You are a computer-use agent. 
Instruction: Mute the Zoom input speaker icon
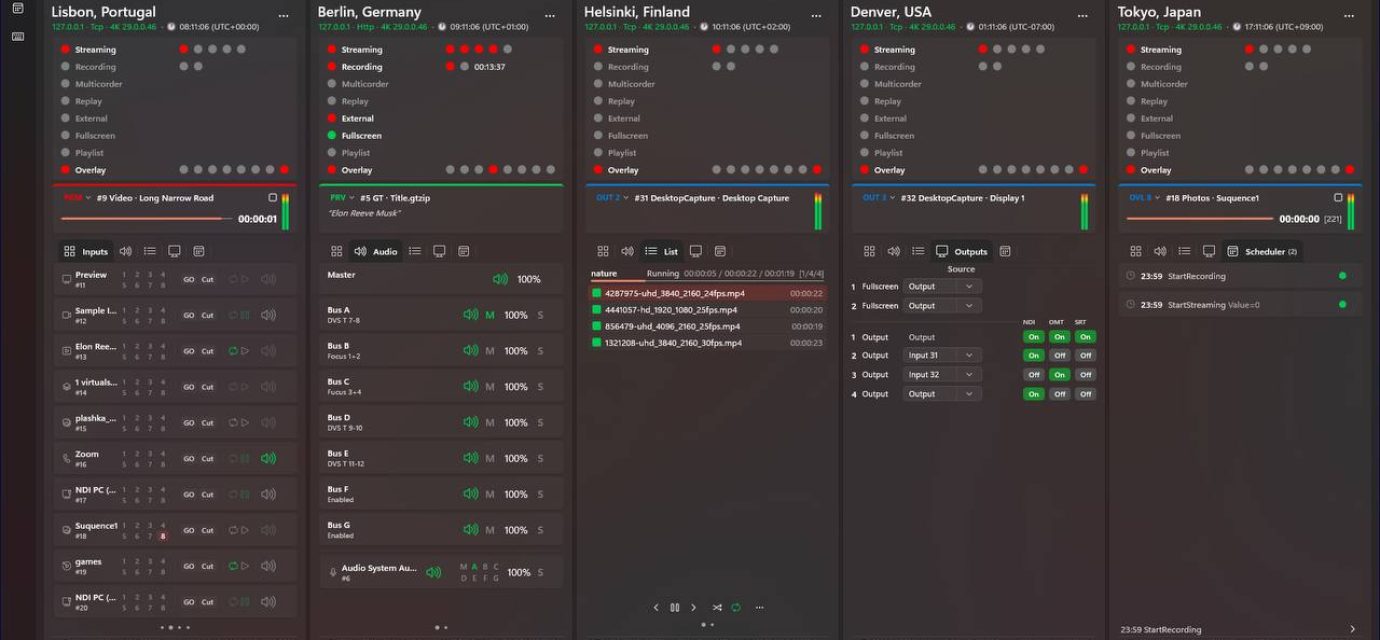point(268,459)
